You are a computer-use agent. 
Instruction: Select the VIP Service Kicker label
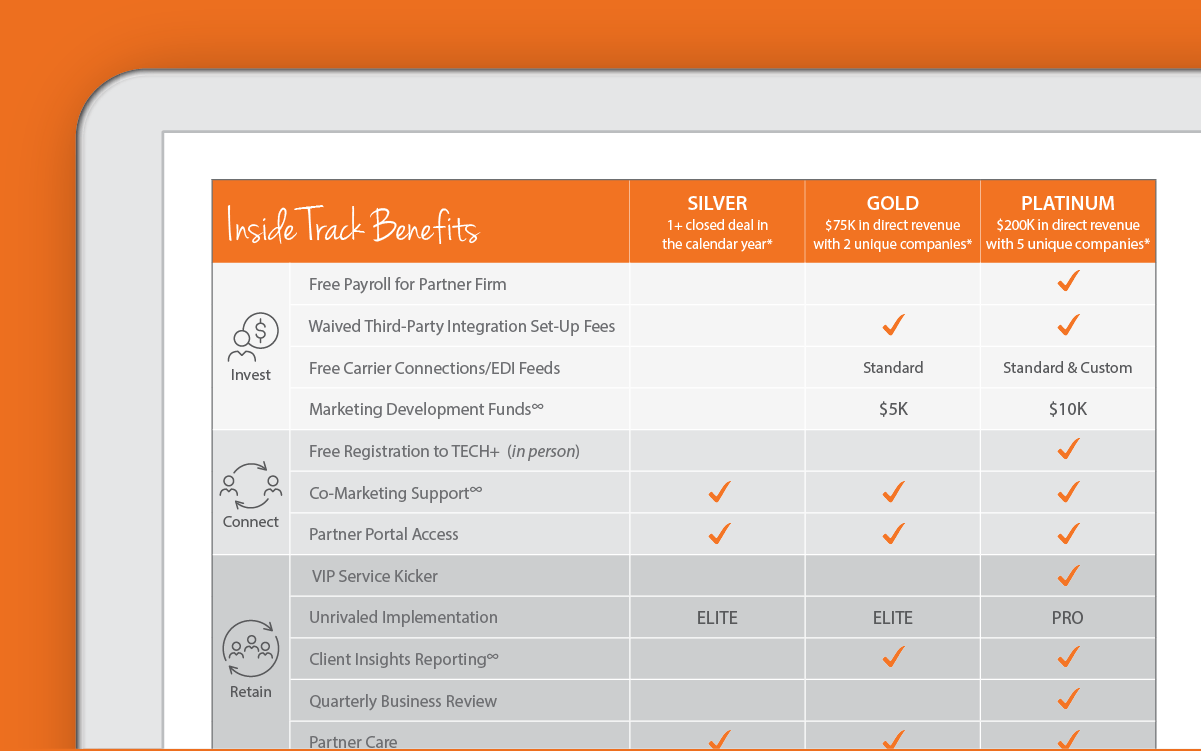coord(375,576)
